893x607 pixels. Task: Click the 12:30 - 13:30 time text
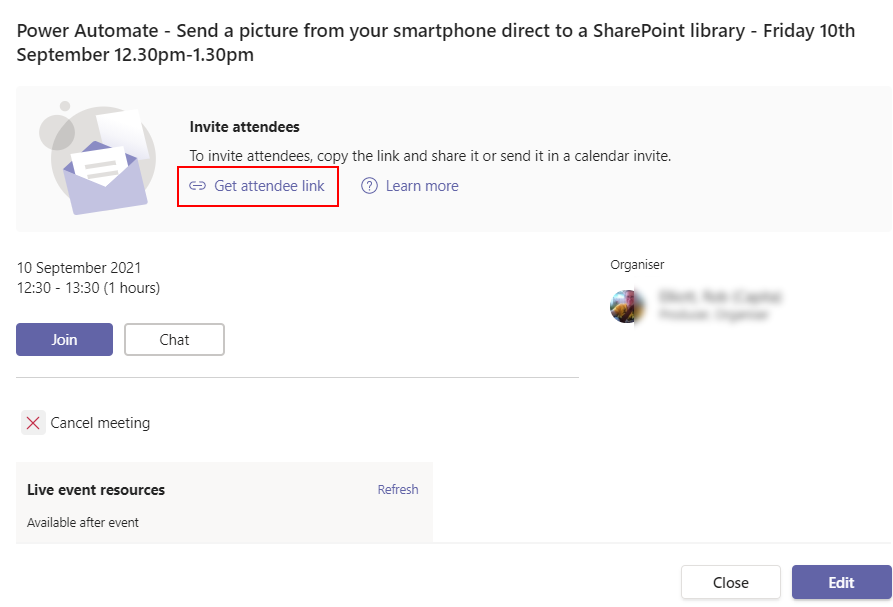click(88, 288)
